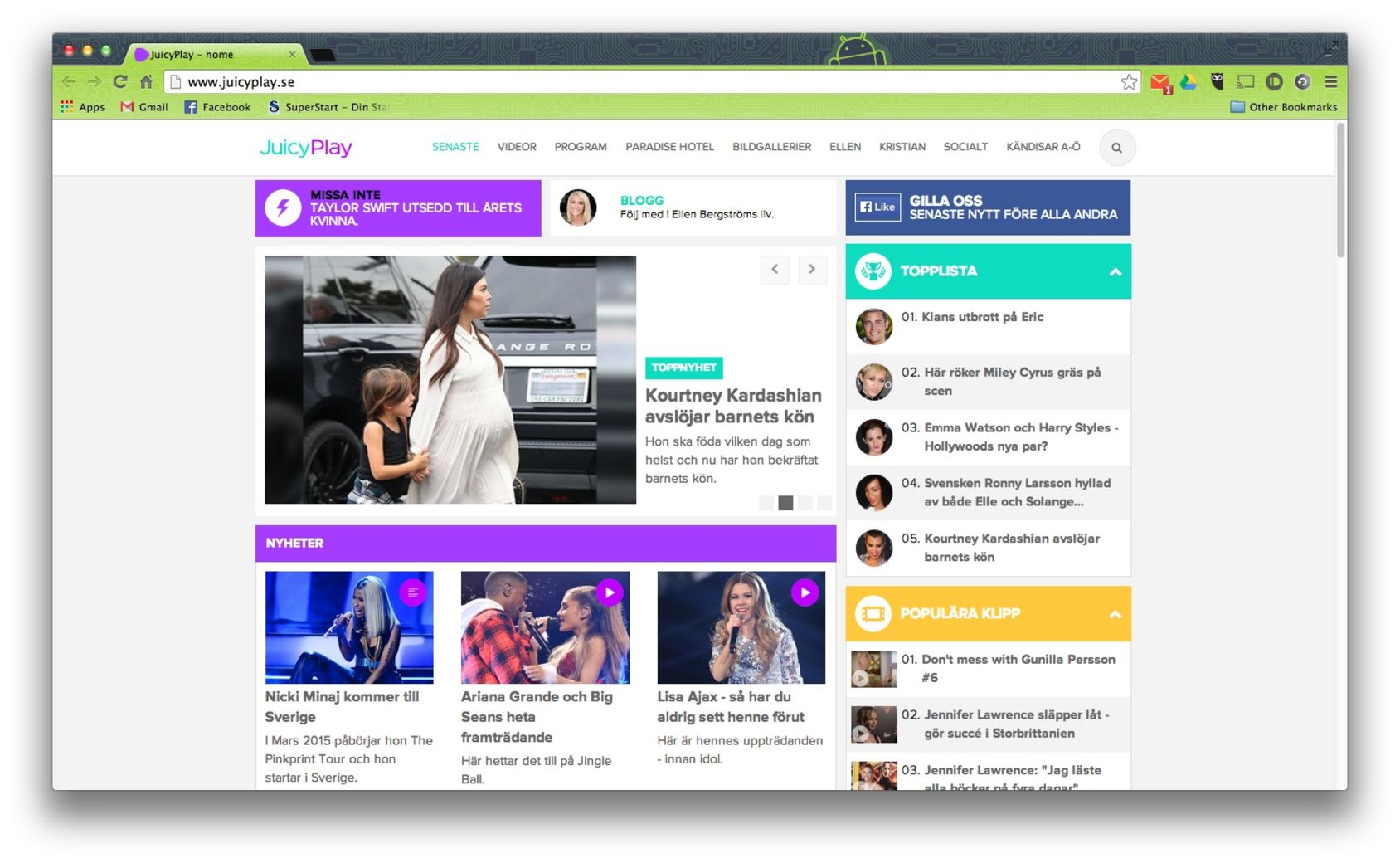Open Emma Watson och Harry Styles article
Image resolution: width=1400 pixels, height=863 pixels.
pos(988,437)
